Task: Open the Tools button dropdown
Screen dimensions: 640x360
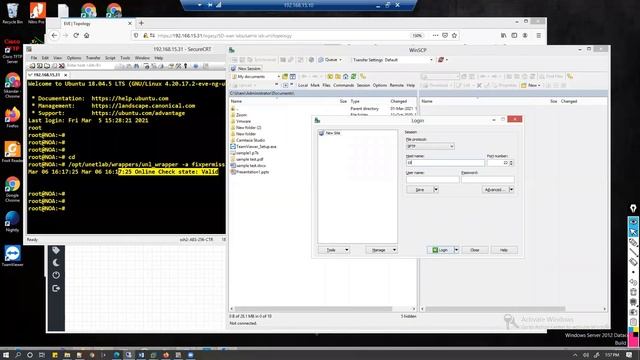Action: point(333,250)
